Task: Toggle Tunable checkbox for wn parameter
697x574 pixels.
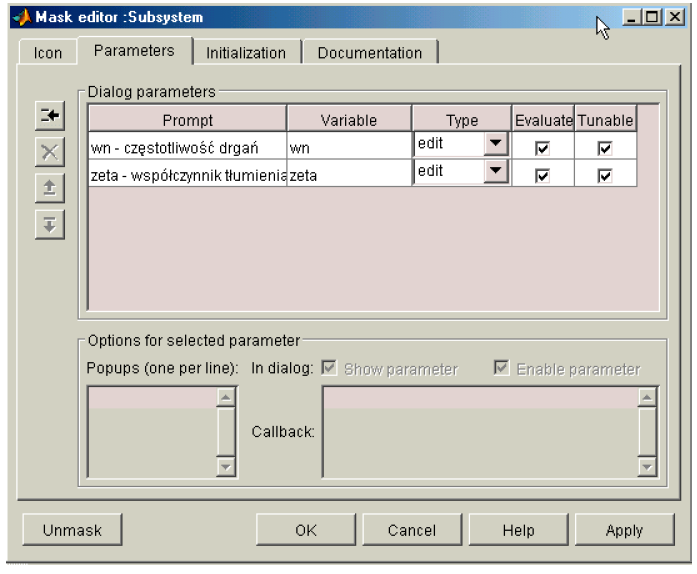Action: point(604,147)
